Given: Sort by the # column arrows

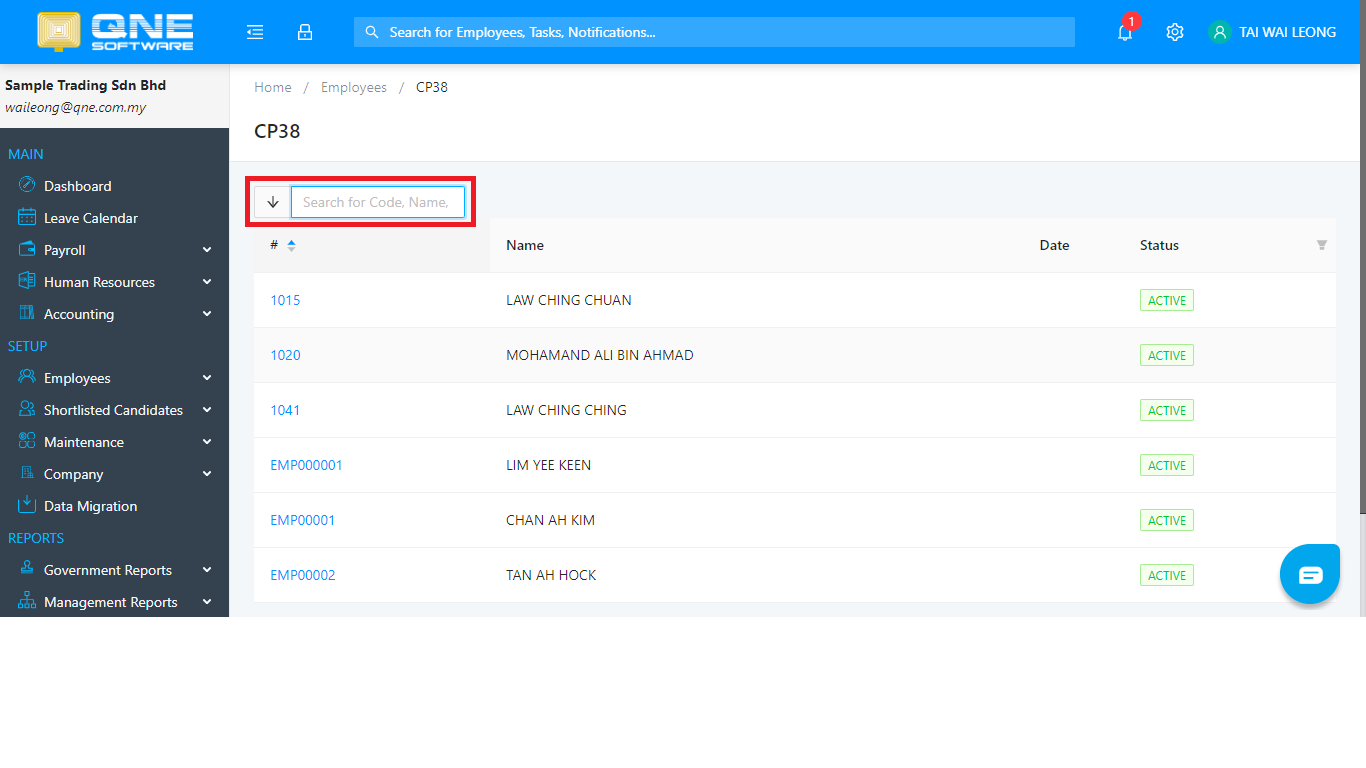Looking at the screenshot, I should coord(291,245).
